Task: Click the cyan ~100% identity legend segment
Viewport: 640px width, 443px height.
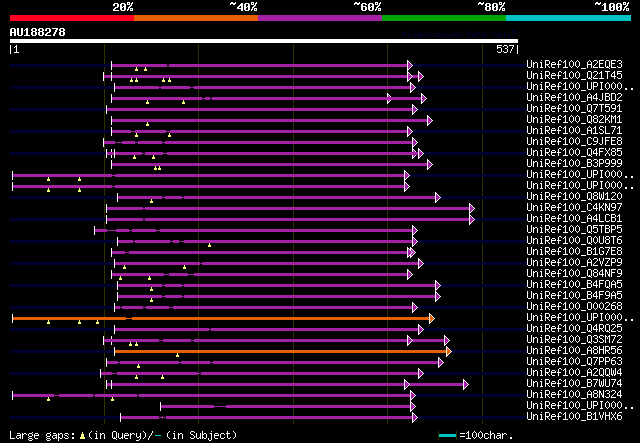Action: pyautogui.click(x=569, y=18)
